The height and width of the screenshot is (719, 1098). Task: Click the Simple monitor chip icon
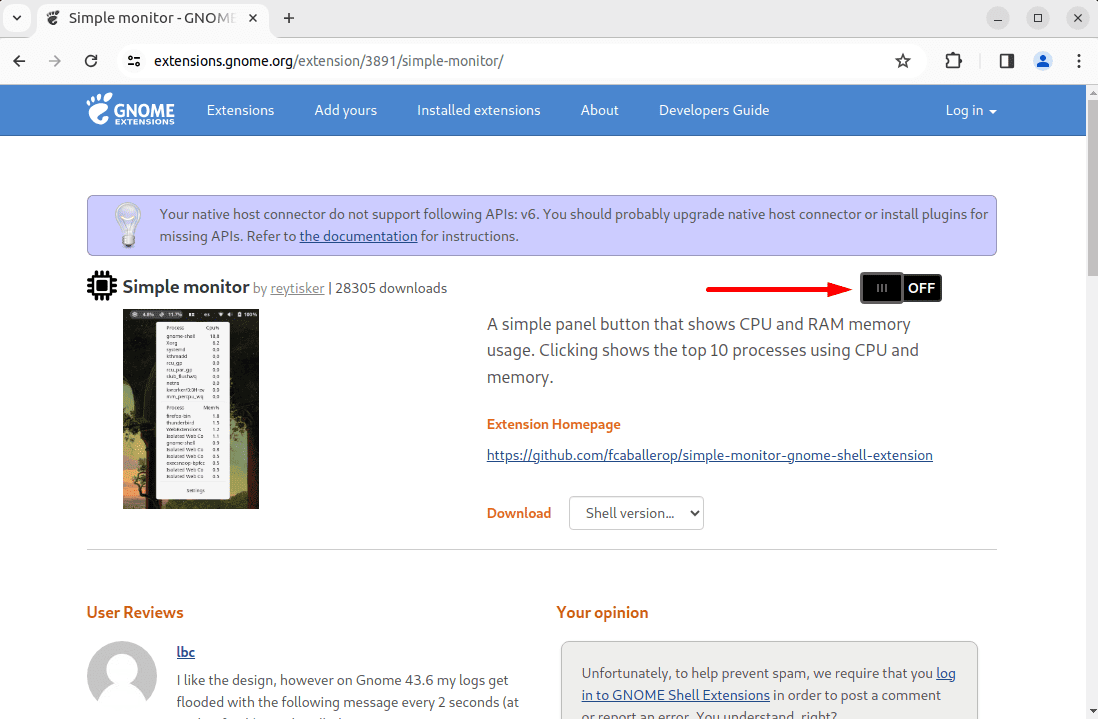pyautogui.click(x=102, y=286)
